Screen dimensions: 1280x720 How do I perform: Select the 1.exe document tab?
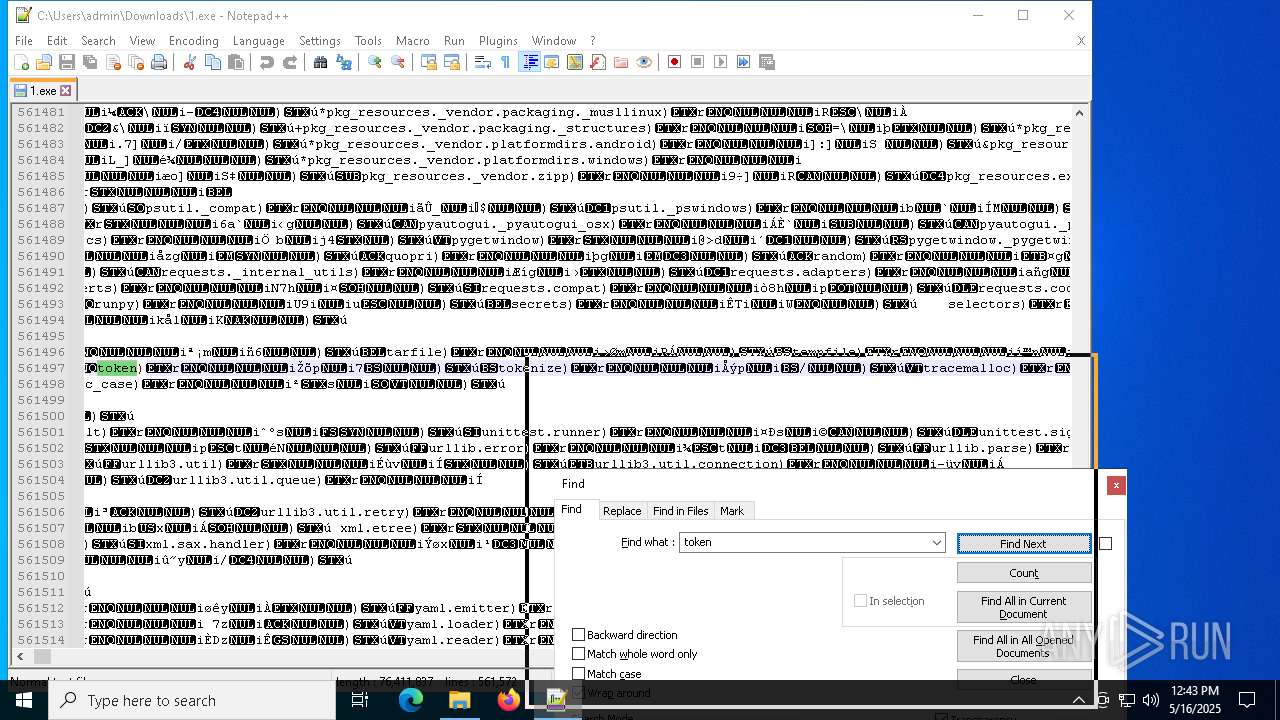point(42,90)
